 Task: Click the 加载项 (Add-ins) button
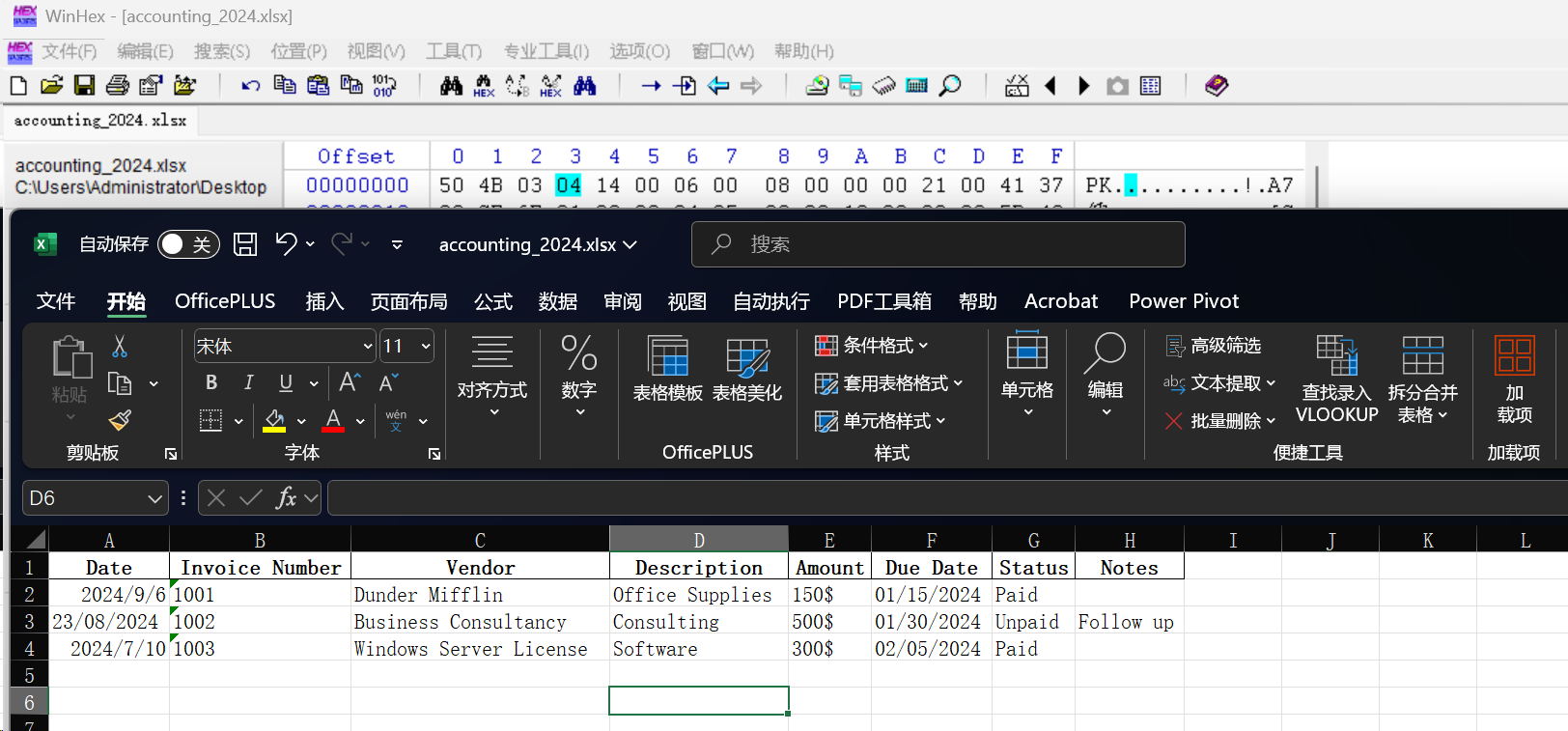[1514, 379]
